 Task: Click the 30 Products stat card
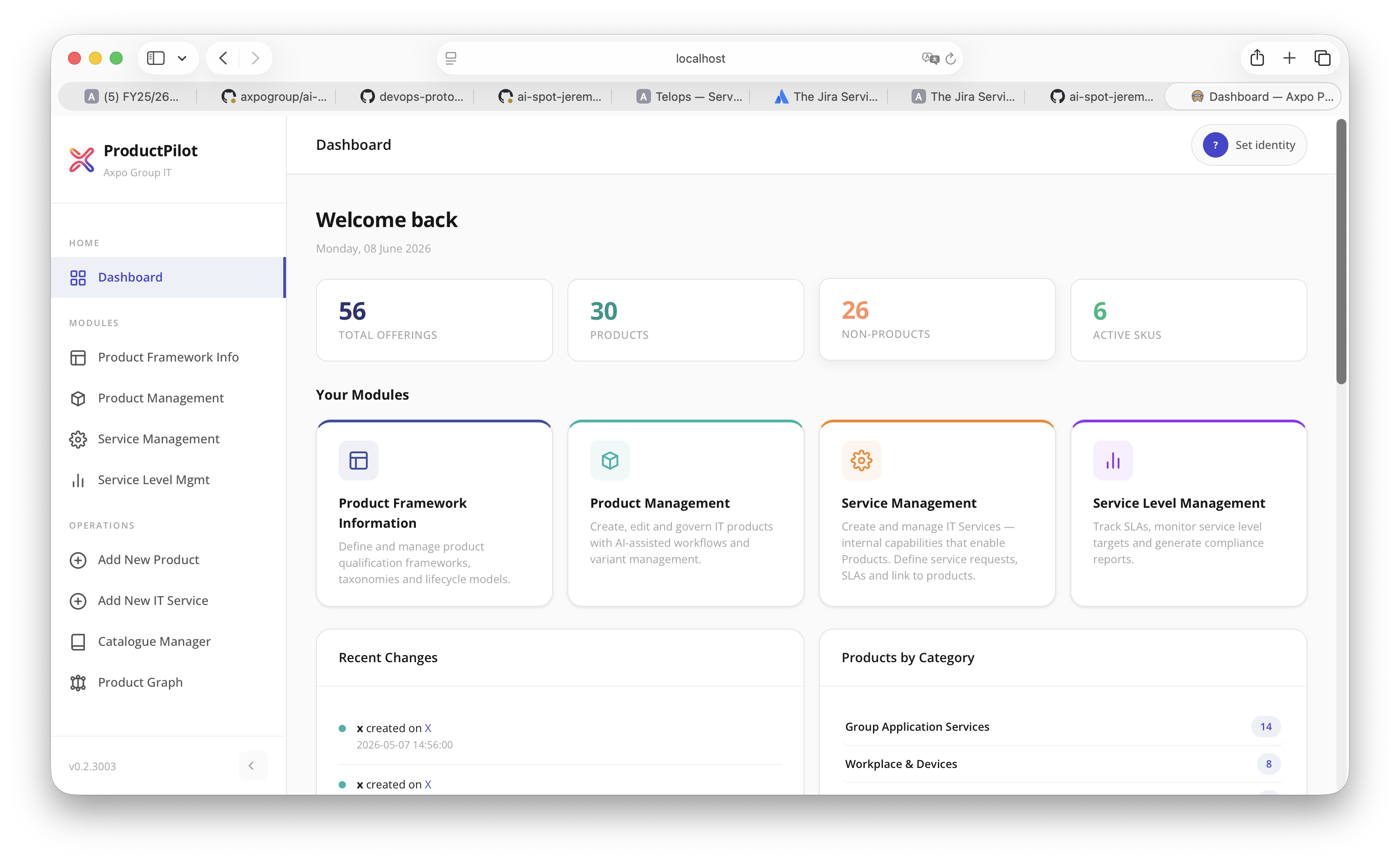[x=685, y=320]
